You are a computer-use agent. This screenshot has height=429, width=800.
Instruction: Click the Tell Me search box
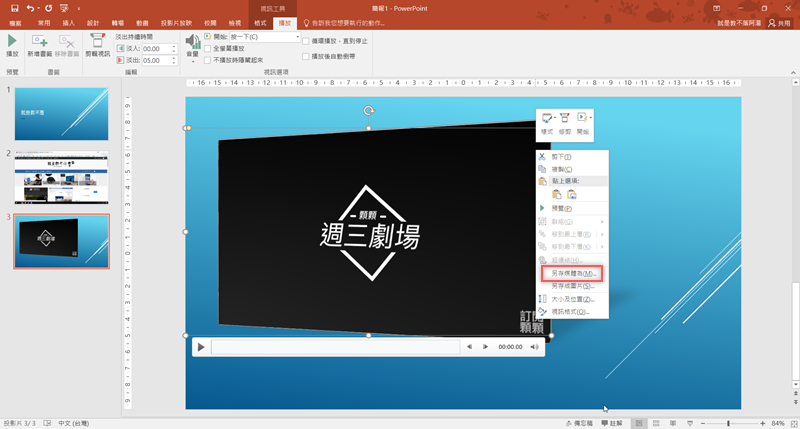tap(344, 23)
